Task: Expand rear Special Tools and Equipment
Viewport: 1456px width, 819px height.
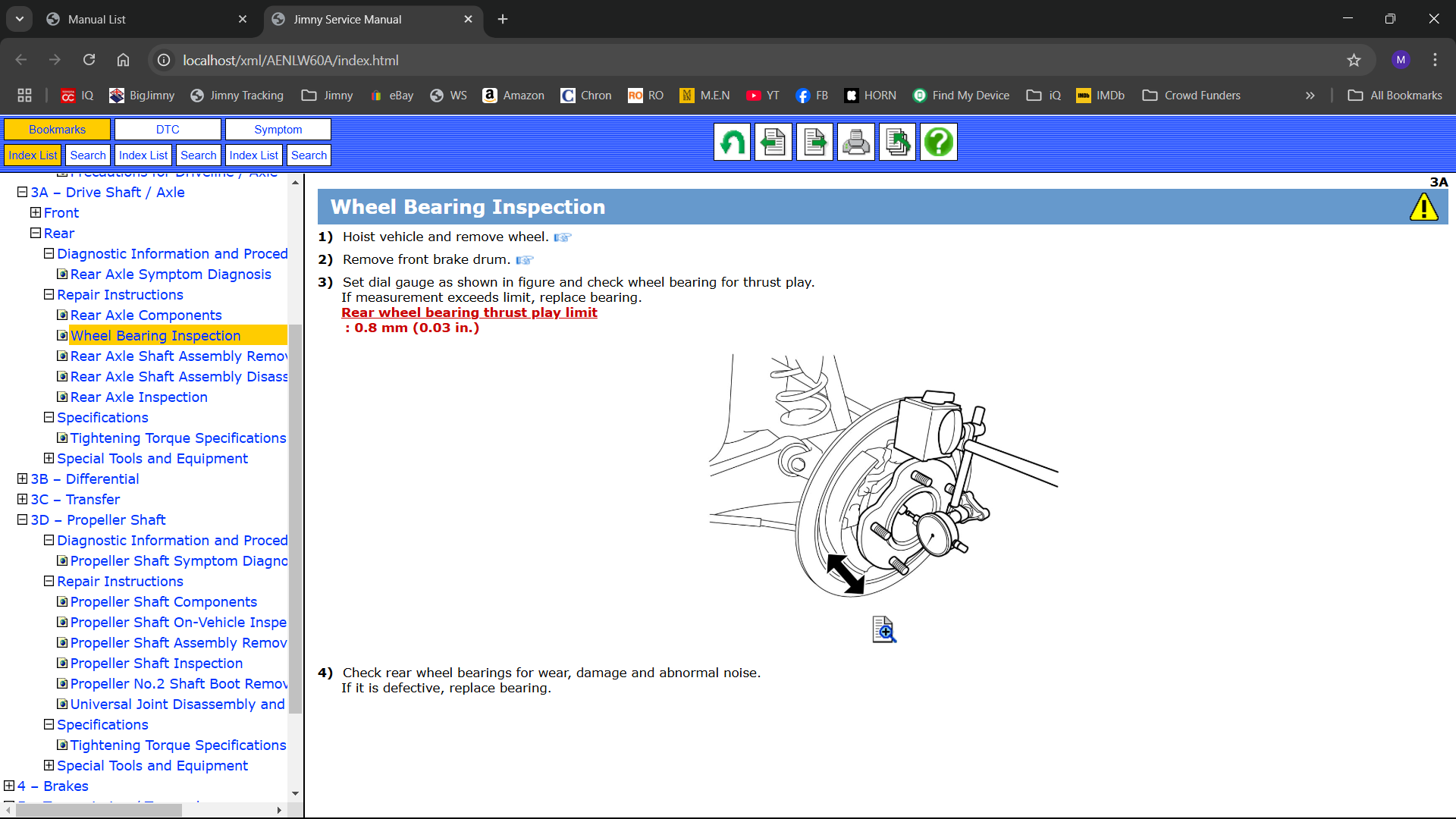Action: click(x=49, y=459)
